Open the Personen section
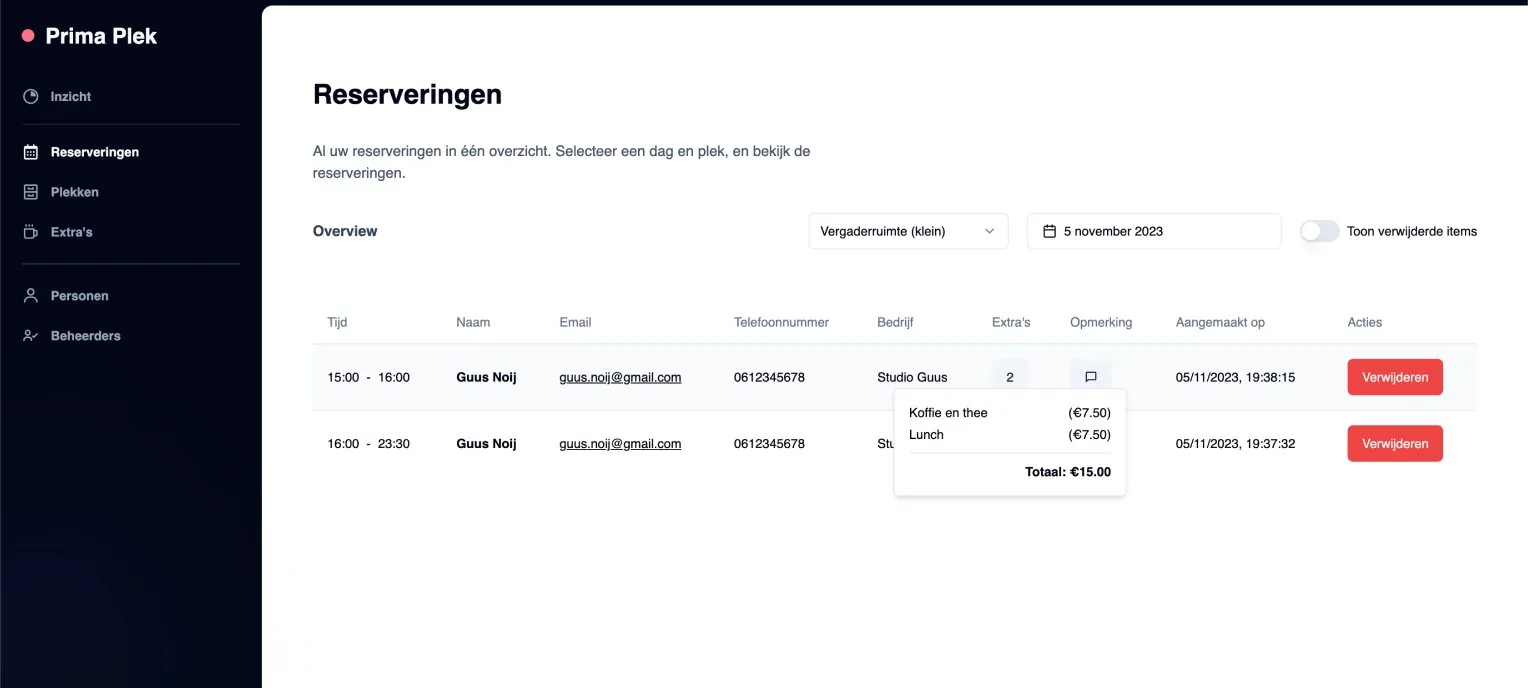 tap(80, 296)
